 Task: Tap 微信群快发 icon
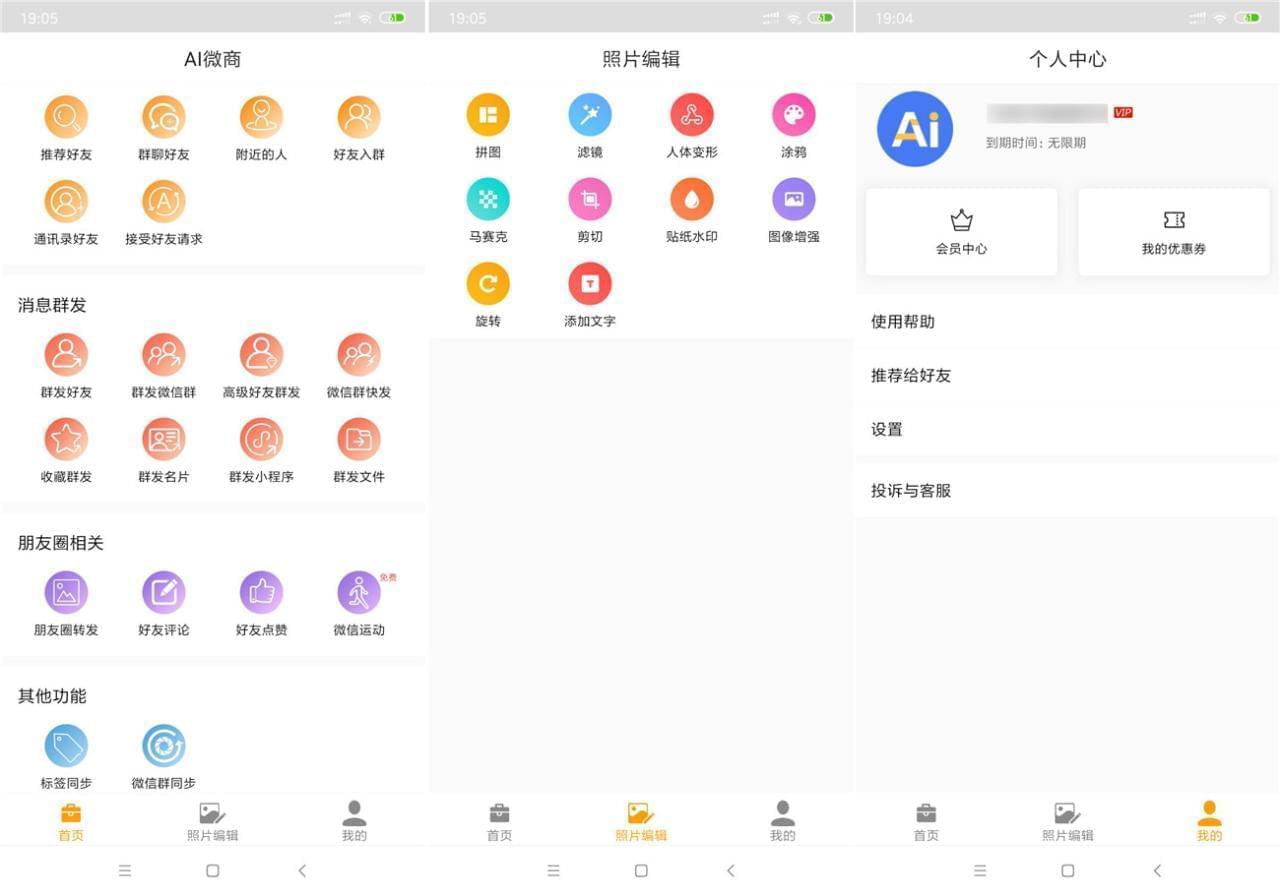pyautogui.click(x=359, y=354)
